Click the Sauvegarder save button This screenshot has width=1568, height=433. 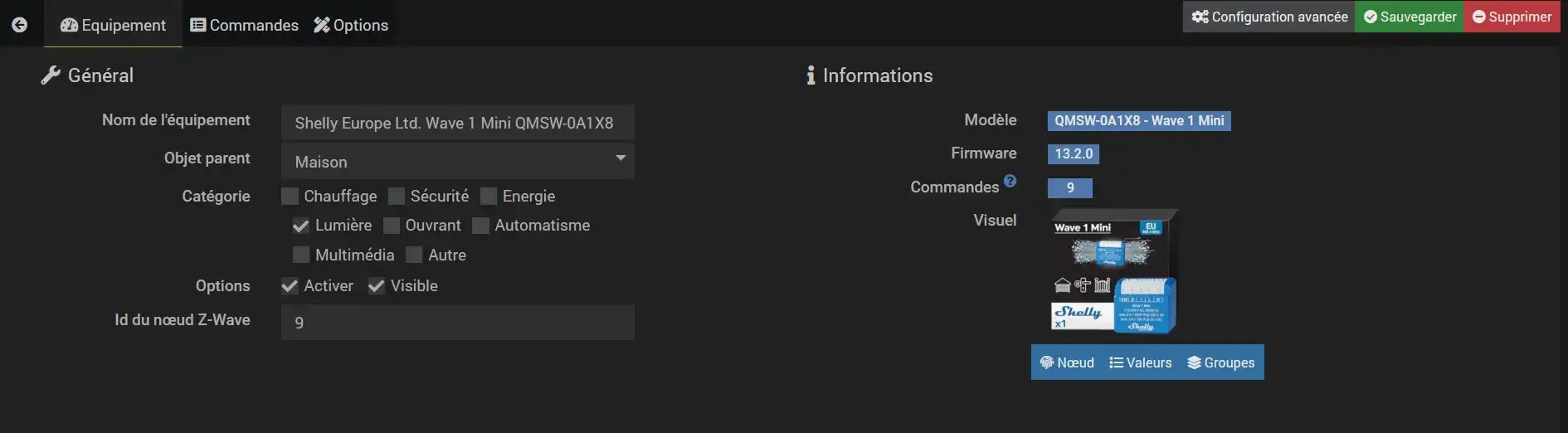(x=1410, y=17)
